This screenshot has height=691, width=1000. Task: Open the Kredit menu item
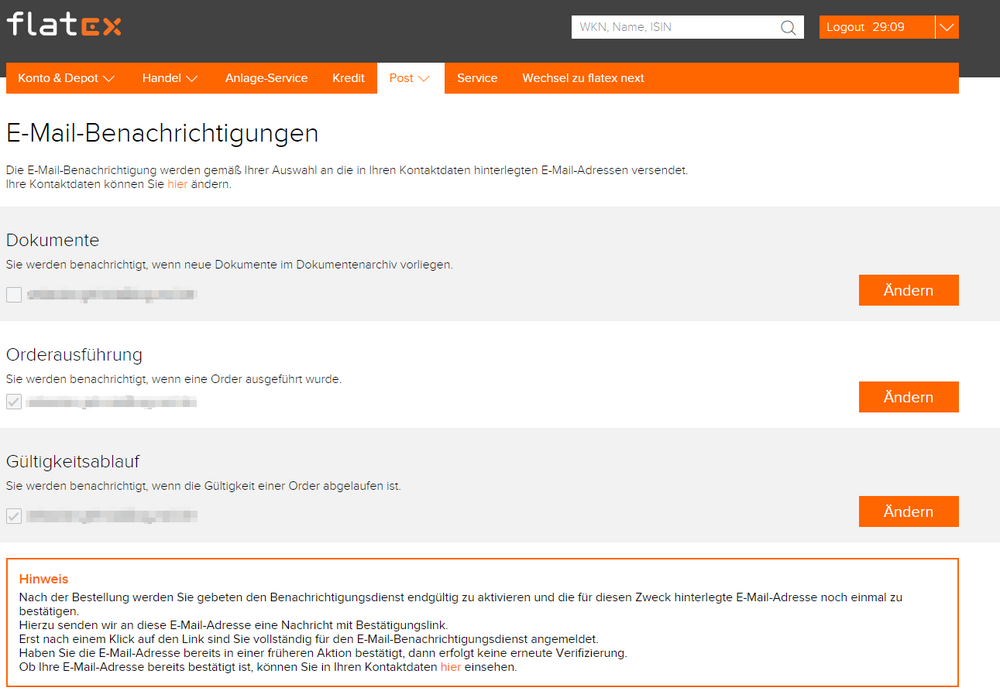tap(348, 78)
